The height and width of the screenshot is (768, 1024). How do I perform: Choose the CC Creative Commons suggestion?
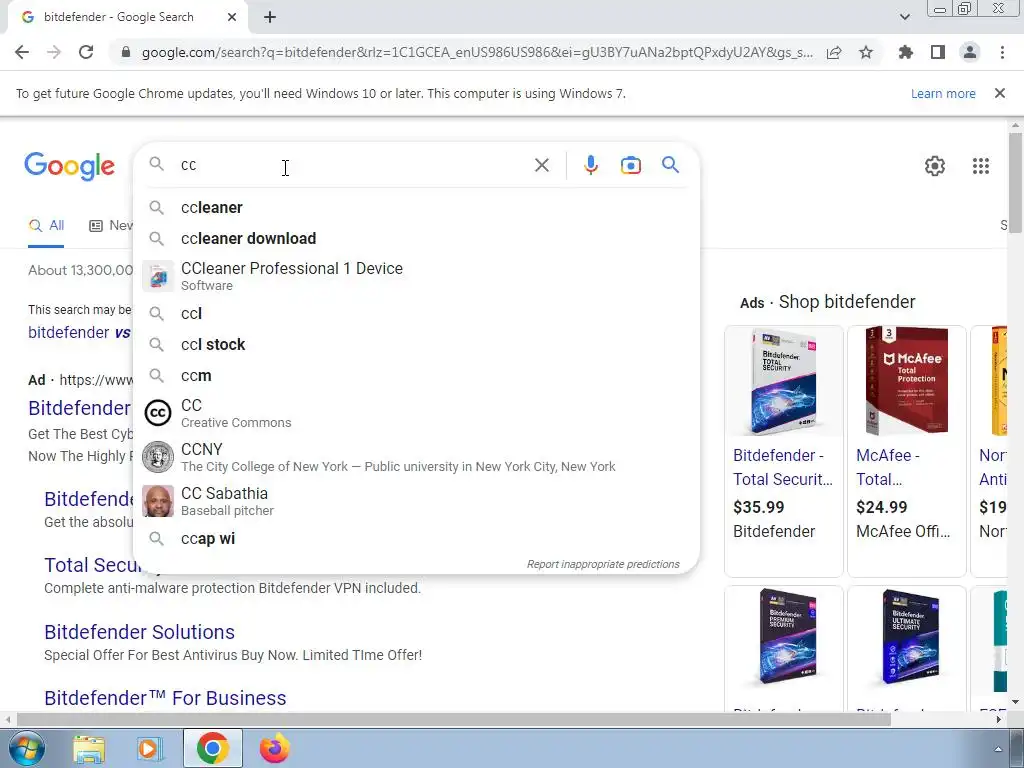point(416,413)
